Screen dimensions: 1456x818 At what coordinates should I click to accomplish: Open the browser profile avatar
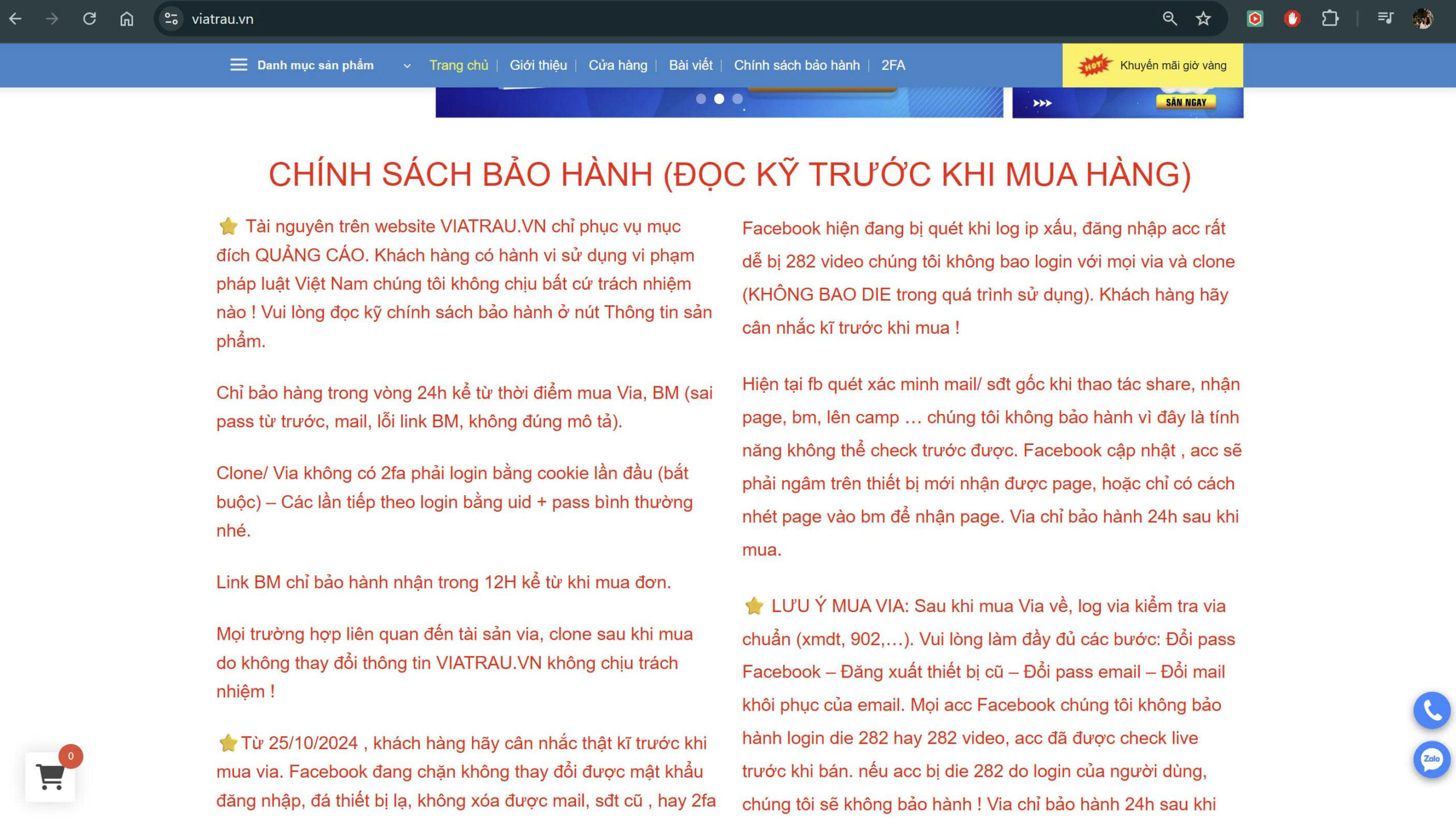(1423, 19)
